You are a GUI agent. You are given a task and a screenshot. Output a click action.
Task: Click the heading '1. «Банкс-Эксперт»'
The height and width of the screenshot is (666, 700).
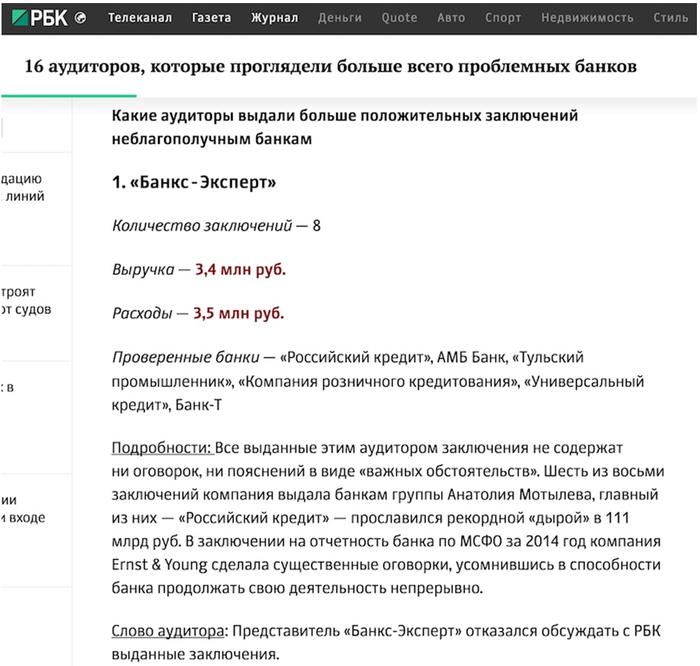pyautogui.click(x=194, y=182)
